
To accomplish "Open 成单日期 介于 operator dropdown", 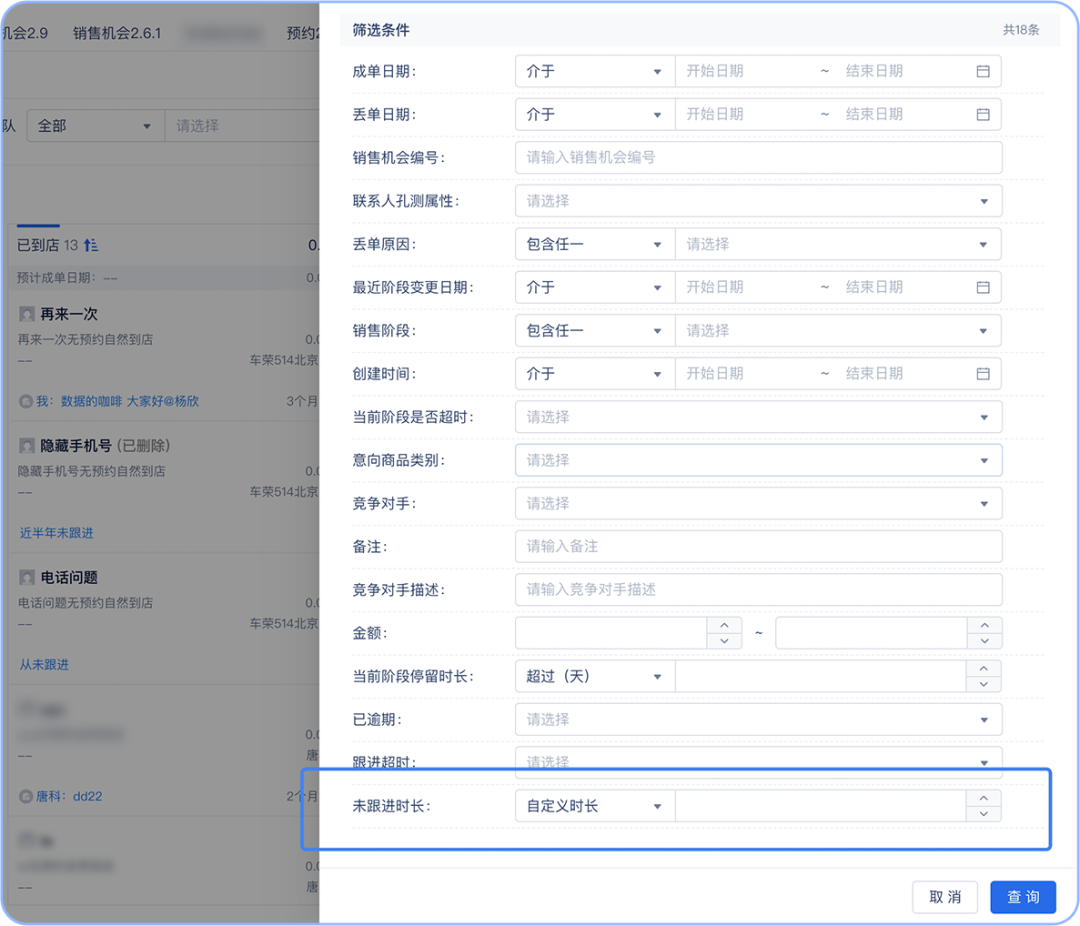I will tap(595, 71).
